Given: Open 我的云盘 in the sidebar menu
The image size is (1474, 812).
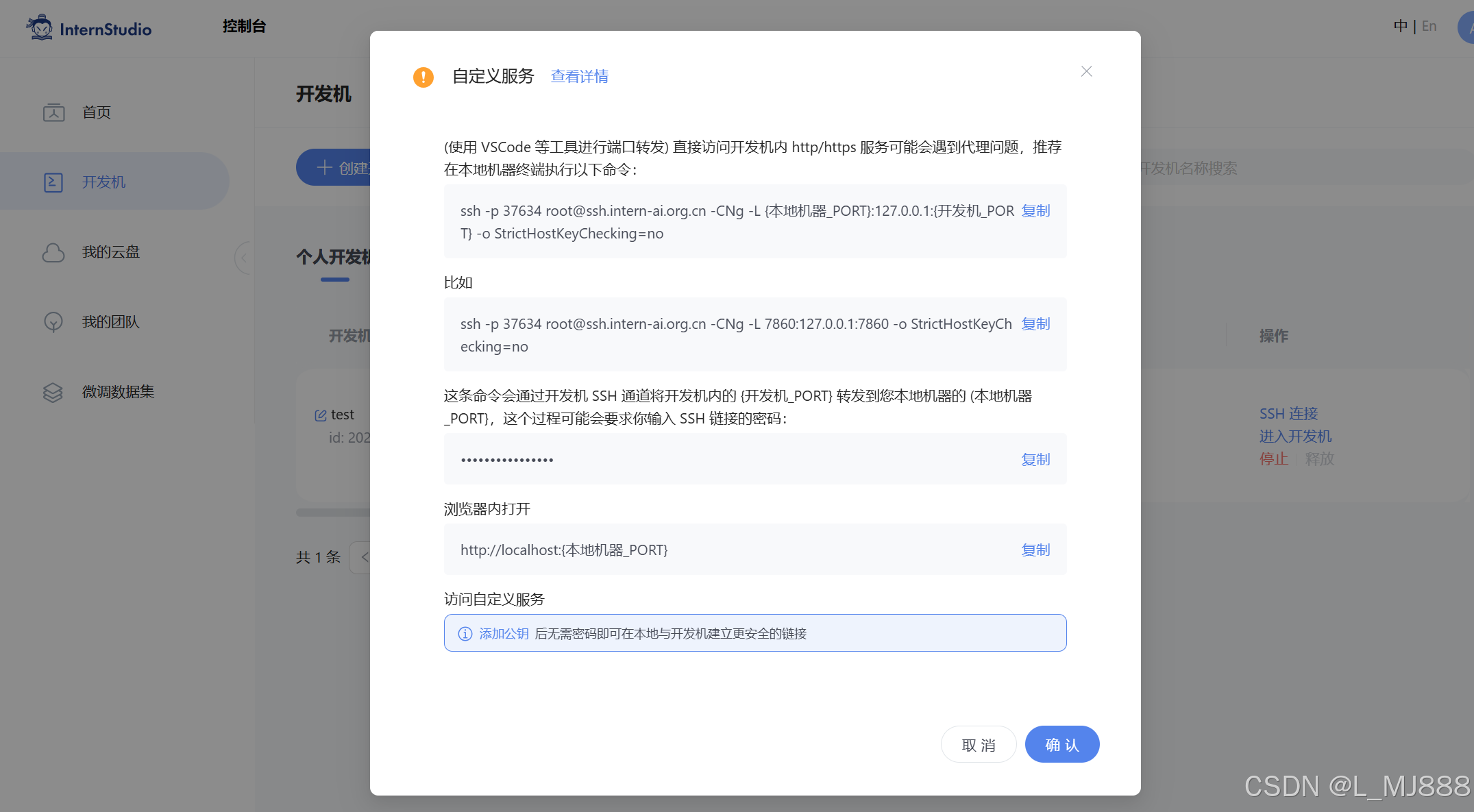Looking at the screenshot, I should tap(111, 252).
